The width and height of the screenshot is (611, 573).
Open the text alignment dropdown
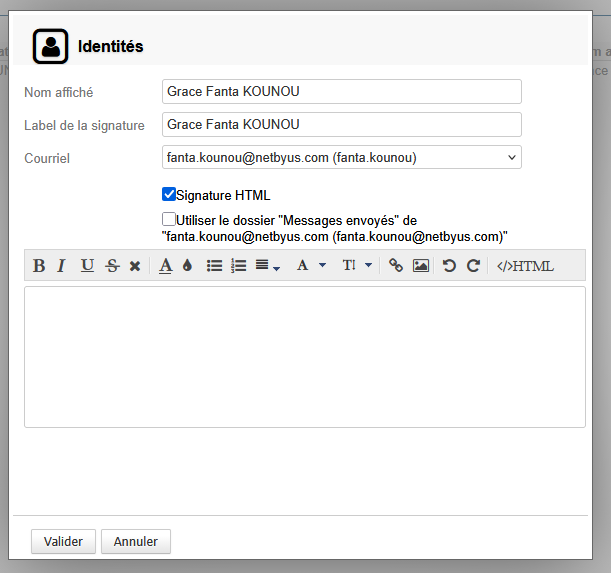pos(267,266)
